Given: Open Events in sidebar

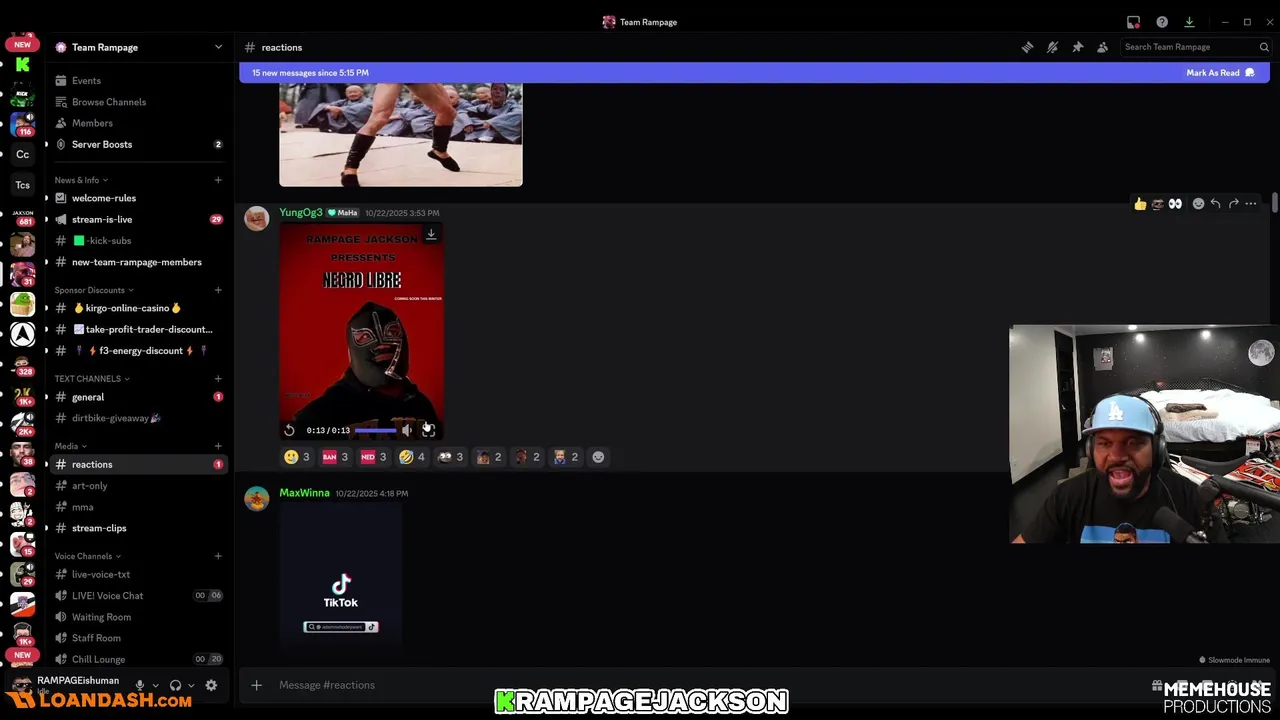Looking at the screenshot, I should [86, 81].
